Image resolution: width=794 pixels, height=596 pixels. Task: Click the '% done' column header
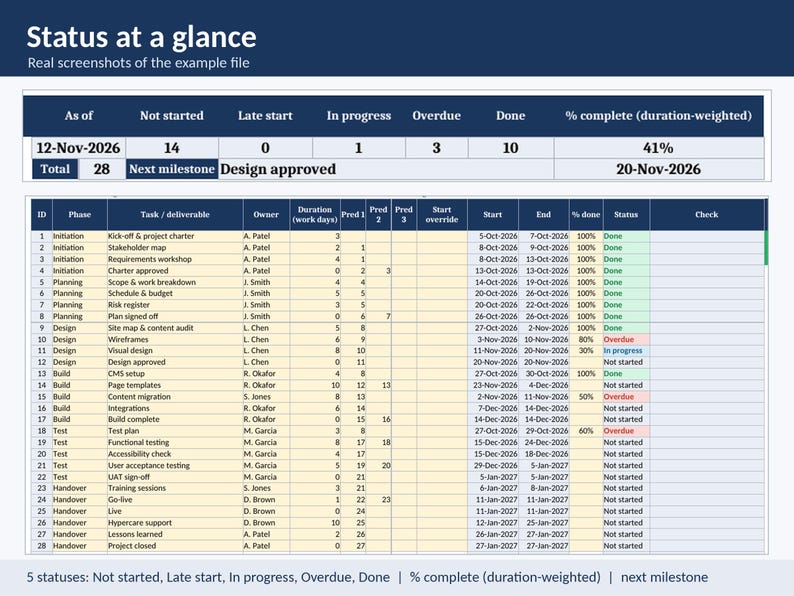[586, 215]
